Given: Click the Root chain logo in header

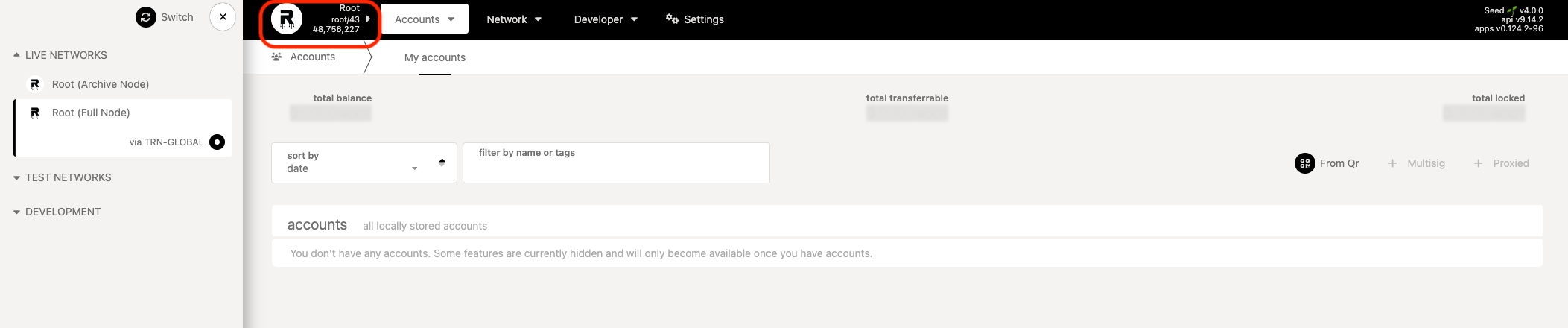Looking at the screenshot, I should pos(287,19).
